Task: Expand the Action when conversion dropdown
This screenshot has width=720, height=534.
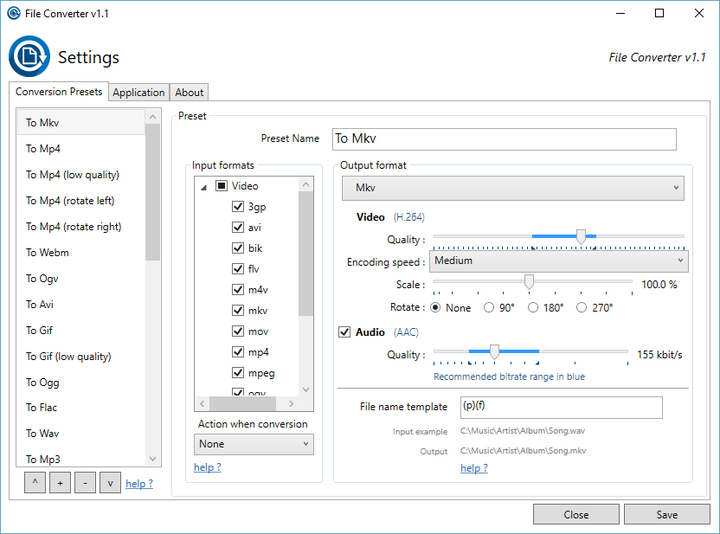Action: tap(254, 444)
